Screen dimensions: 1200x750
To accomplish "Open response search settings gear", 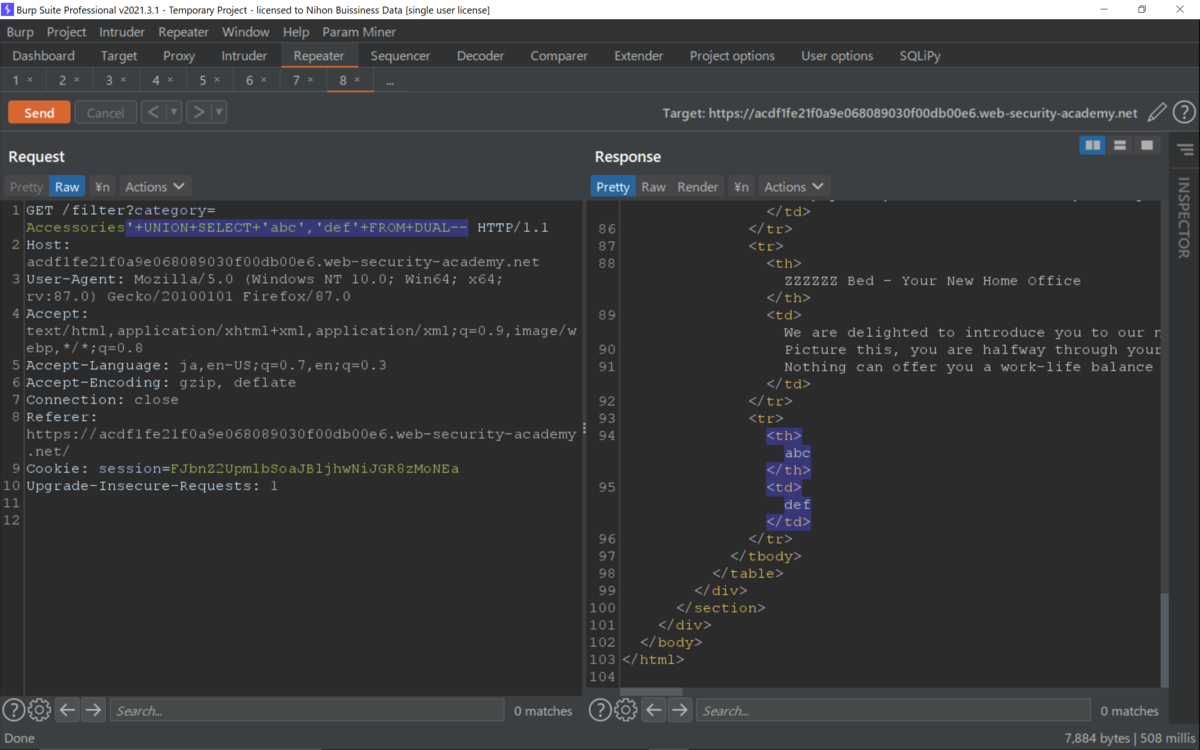I will 626,710.
